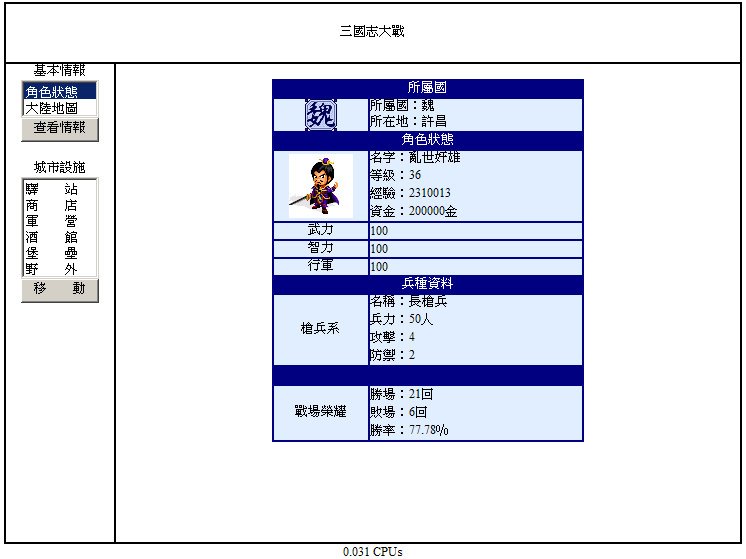Screen dimensions: 746x559
Task: Click the 基本情報 heading
Action: tap(59, 70)
